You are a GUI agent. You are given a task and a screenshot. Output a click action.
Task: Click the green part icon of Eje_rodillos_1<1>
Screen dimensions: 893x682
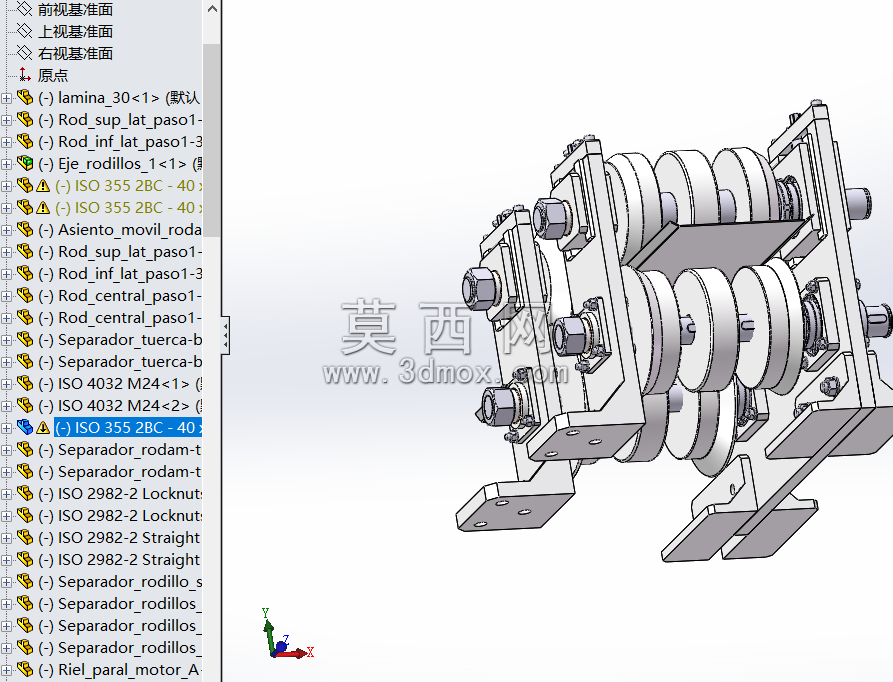24,163
